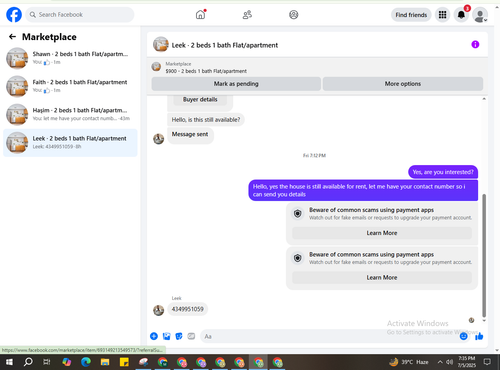Open the Groups icon in top navigation
The image size is (500, 370).
click(293, 15)
